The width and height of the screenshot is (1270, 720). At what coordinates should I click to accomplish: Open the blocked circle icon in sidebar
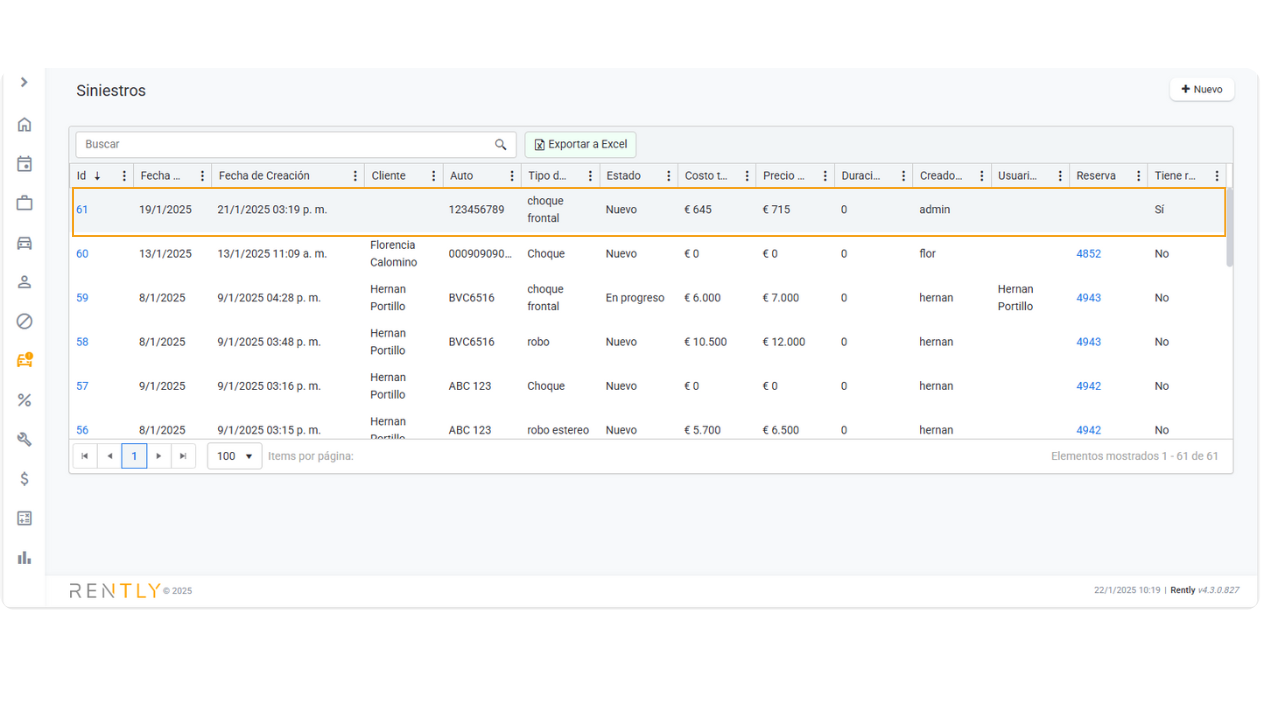25,321
